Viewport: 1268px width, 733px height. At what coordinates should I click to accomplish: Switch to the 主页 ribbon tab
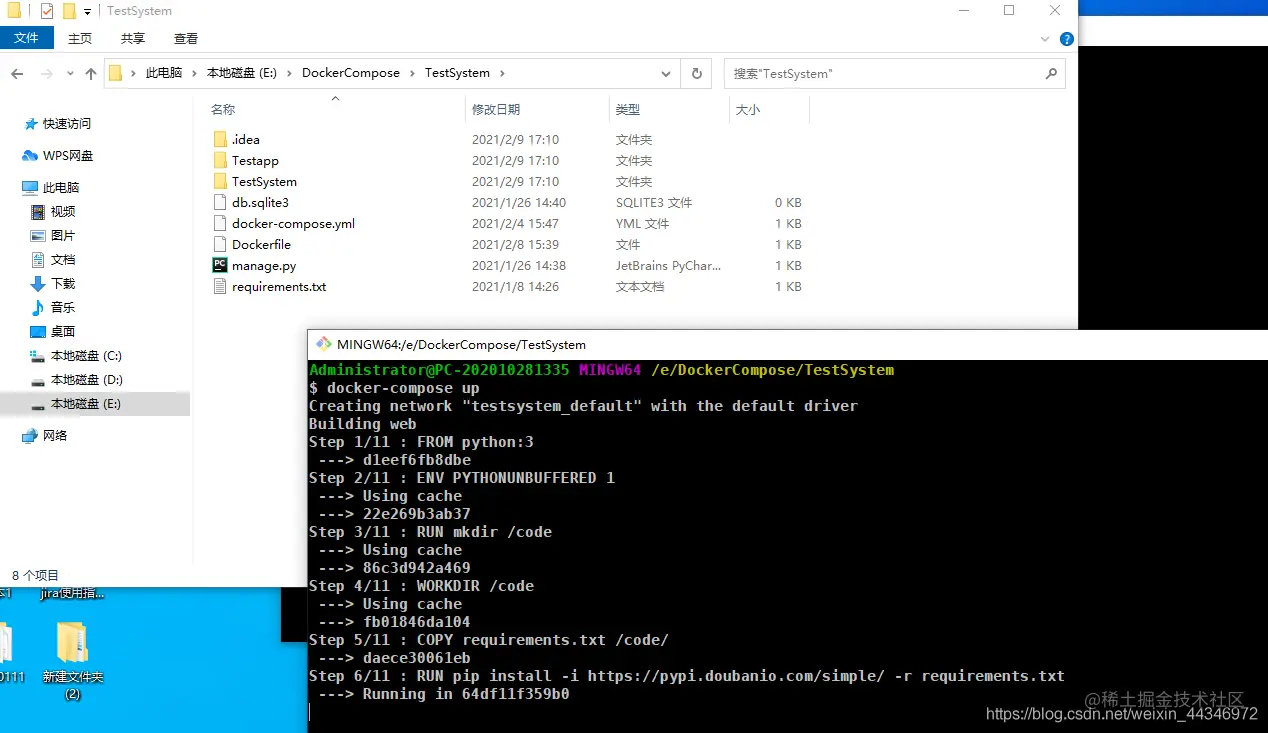coord(80,38)
